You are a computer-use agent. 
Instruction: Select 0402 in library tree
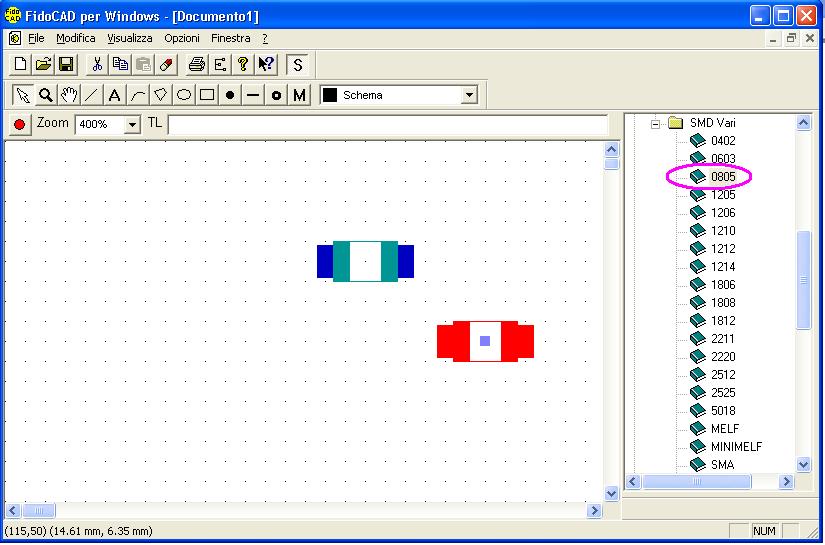click(723, 141)
